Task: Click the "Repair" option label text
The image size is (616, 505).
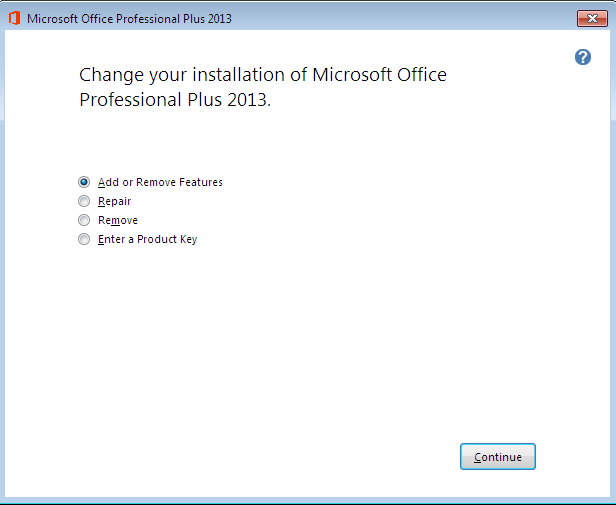Action: tap(114, 201)
